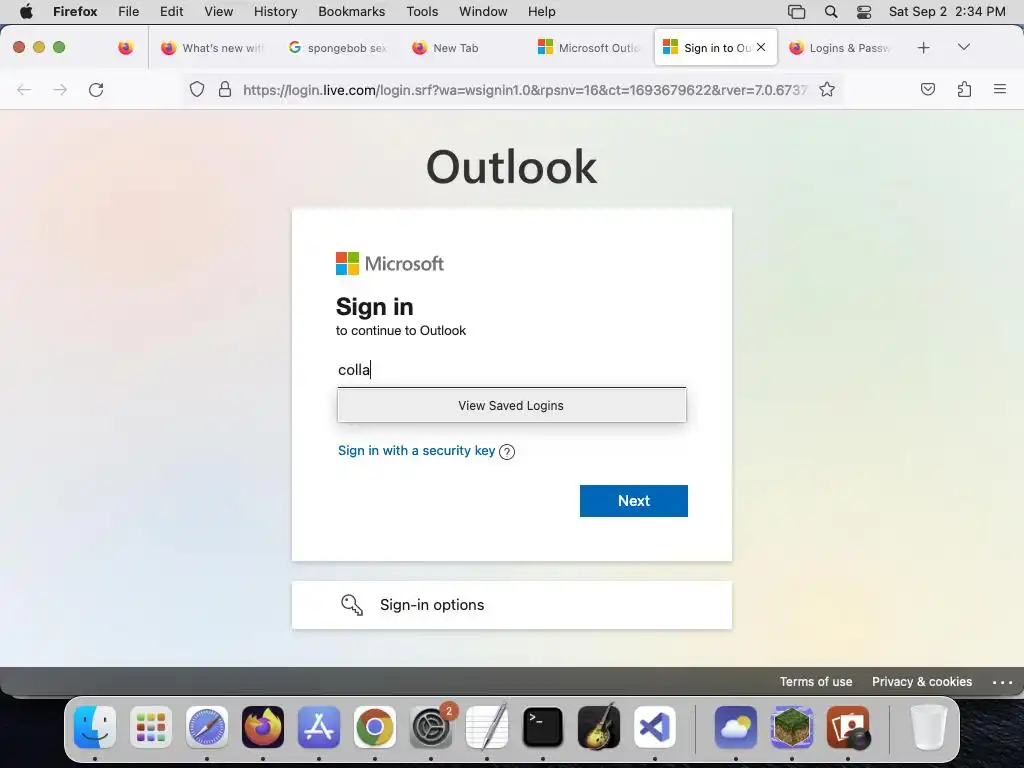The image size is (1024, 768).
Task: Click the footer three dots more options
Action: 1002,682
